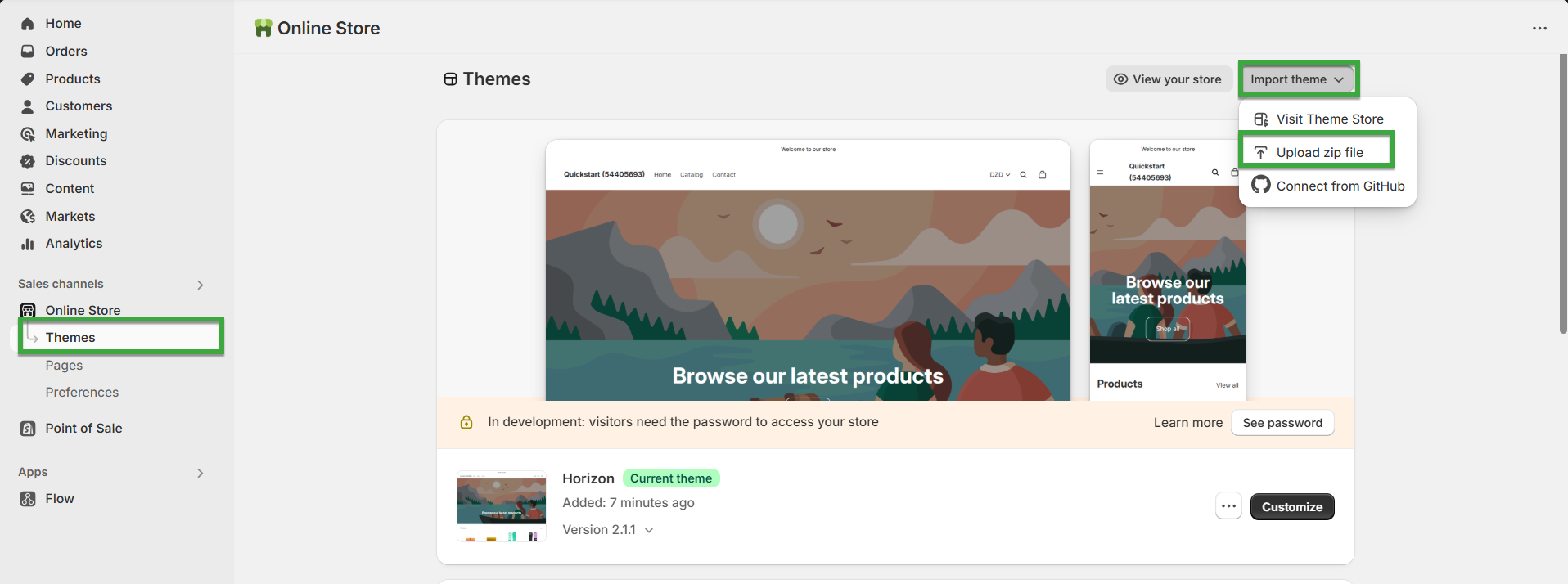Click the page vertical scrollbar
The height and width of the screenshot is (584, 1568).
click(x=1563, y=194)
